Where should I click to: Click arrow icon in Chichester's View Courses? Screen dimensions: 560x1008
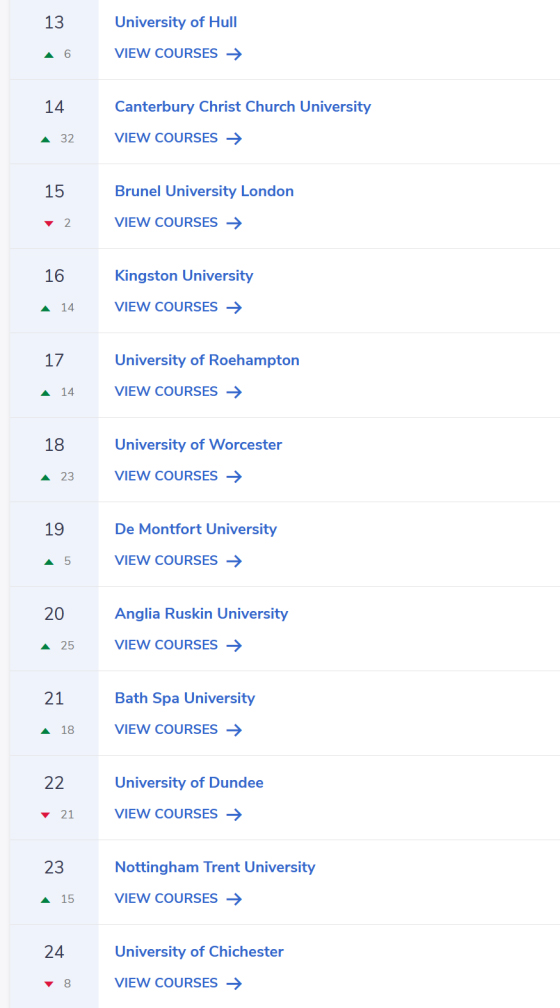[x=234, y=984]
